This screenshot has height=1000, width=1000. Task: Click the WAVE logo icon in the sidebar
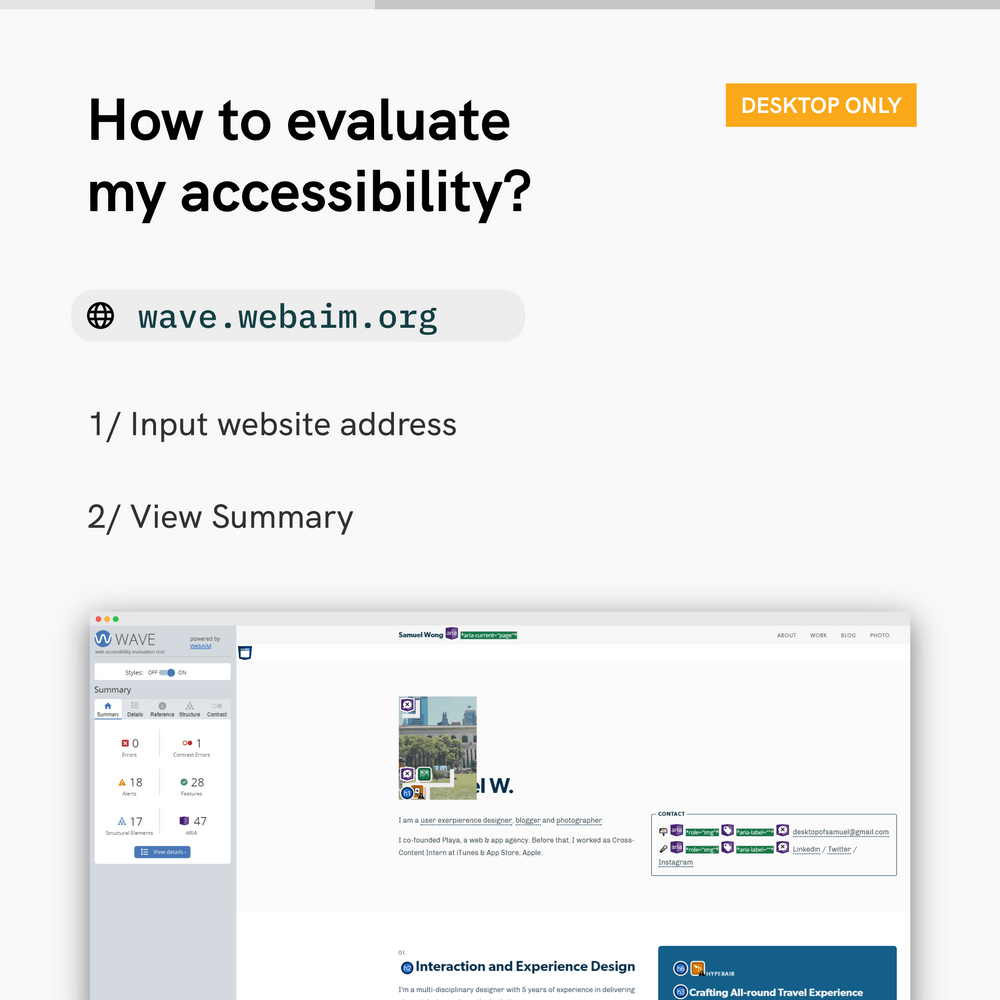(104, 639)
